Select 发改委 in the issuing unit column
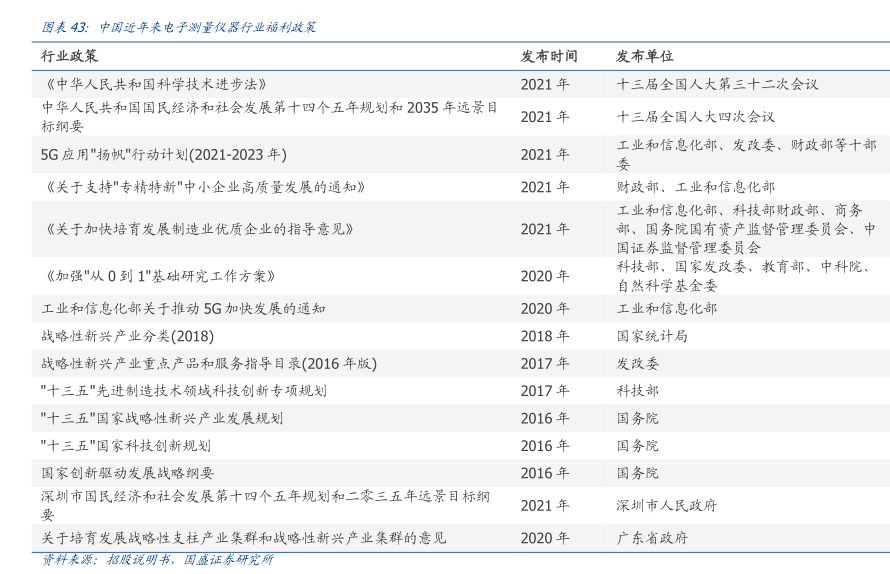The width and height of the screenshot is (890, 574). coord(637,364)
